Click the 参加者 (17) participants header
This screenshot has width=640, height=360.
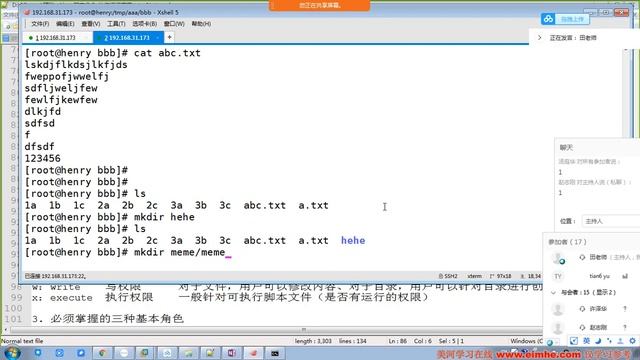pos(567,242)
